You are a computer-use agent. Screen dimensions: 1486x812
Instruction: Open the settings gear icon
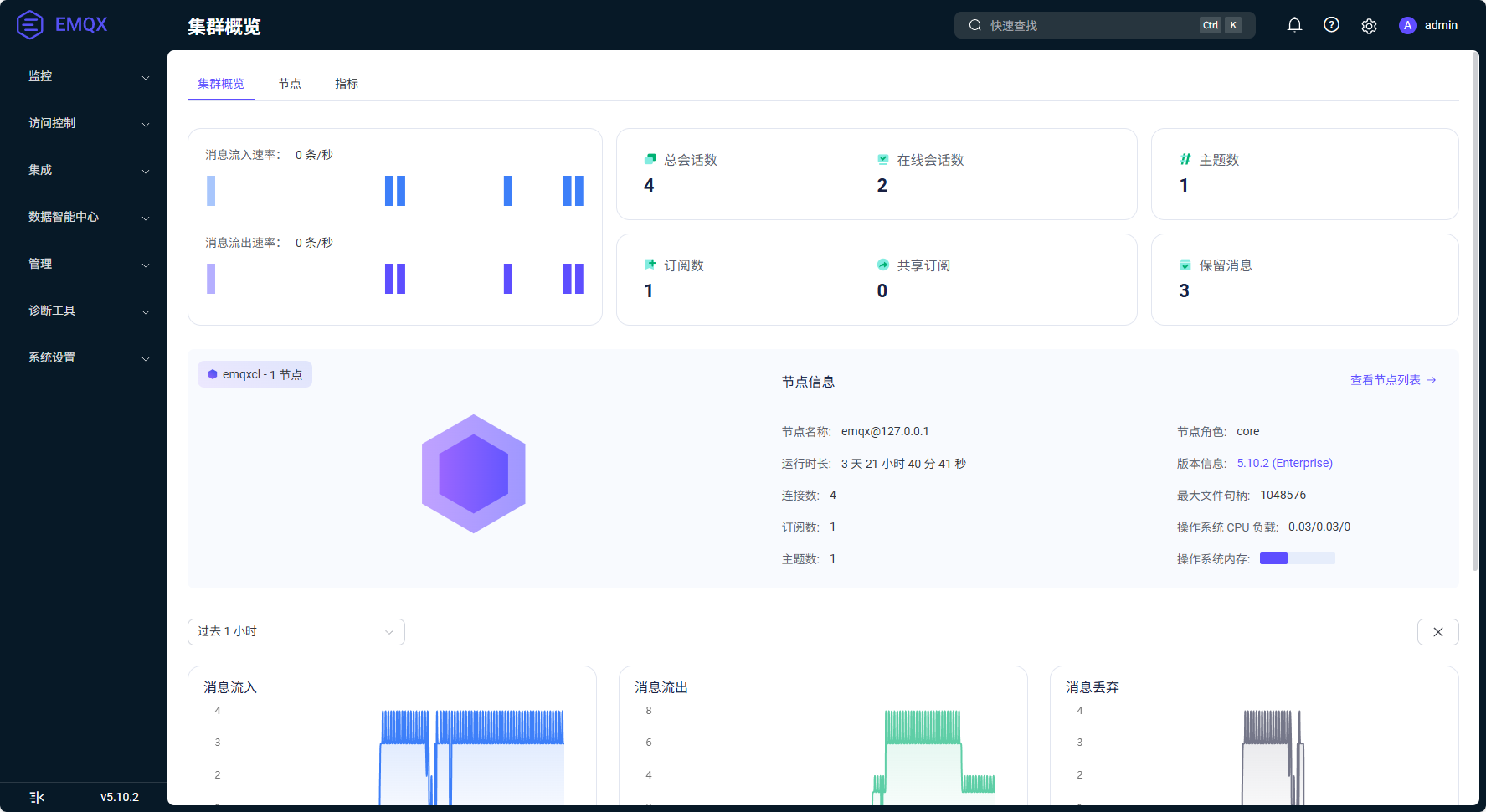point(1369,26)
